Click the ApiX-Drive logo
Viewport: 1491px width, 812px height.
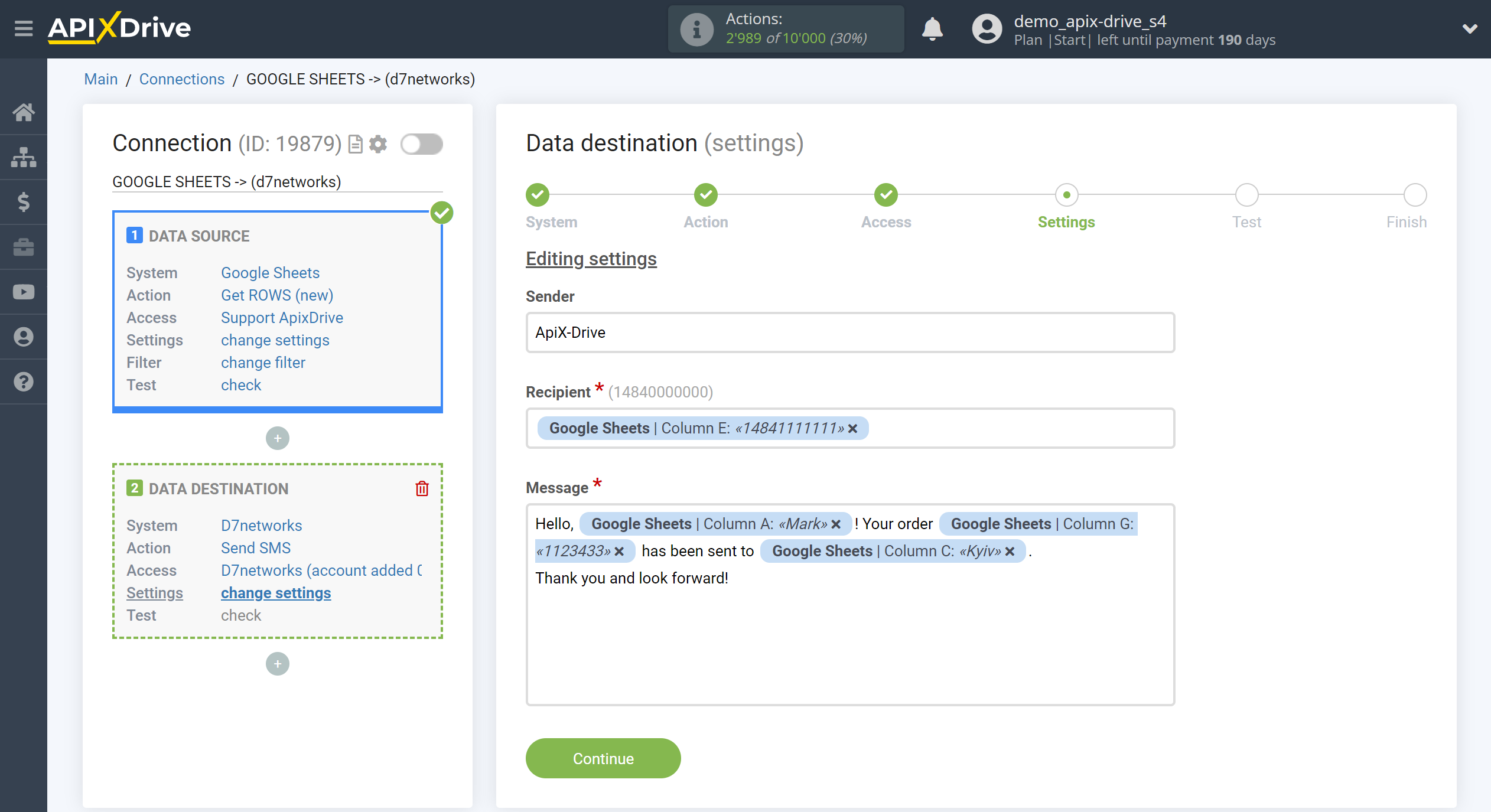pos(119,28)
